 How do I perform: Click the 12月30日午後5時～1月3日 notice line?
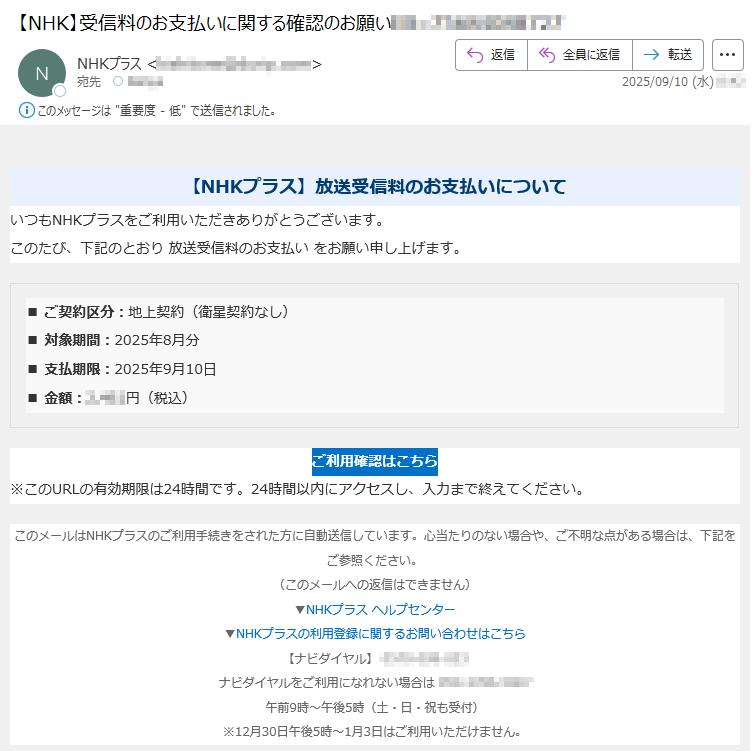(373, 731)
